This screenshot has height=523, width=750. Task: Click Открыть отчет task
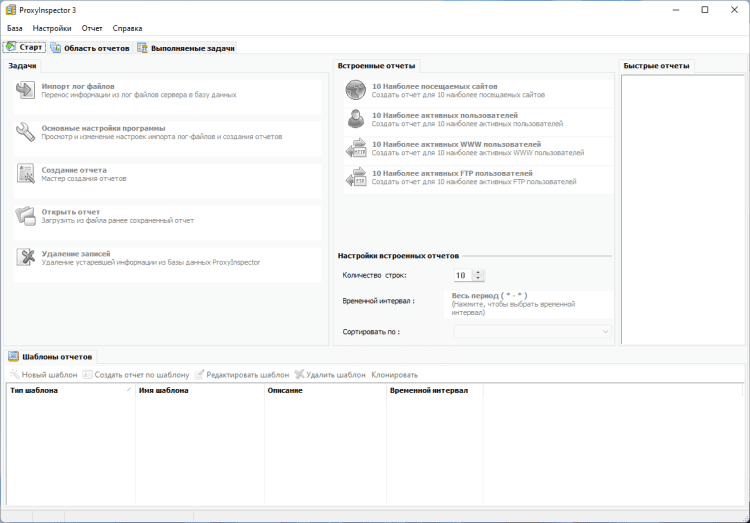coord(167,223)
